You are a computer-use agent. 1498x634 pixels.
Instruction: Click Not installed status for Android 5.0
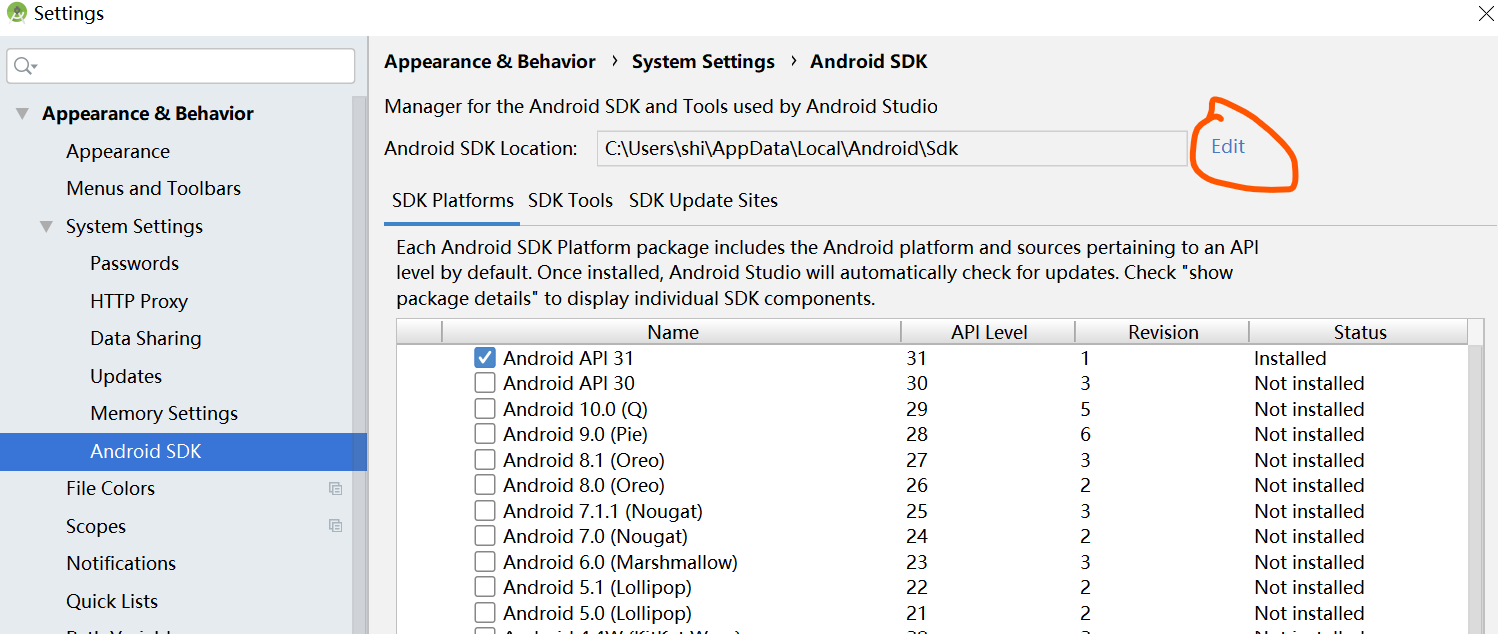(1309, 613)
